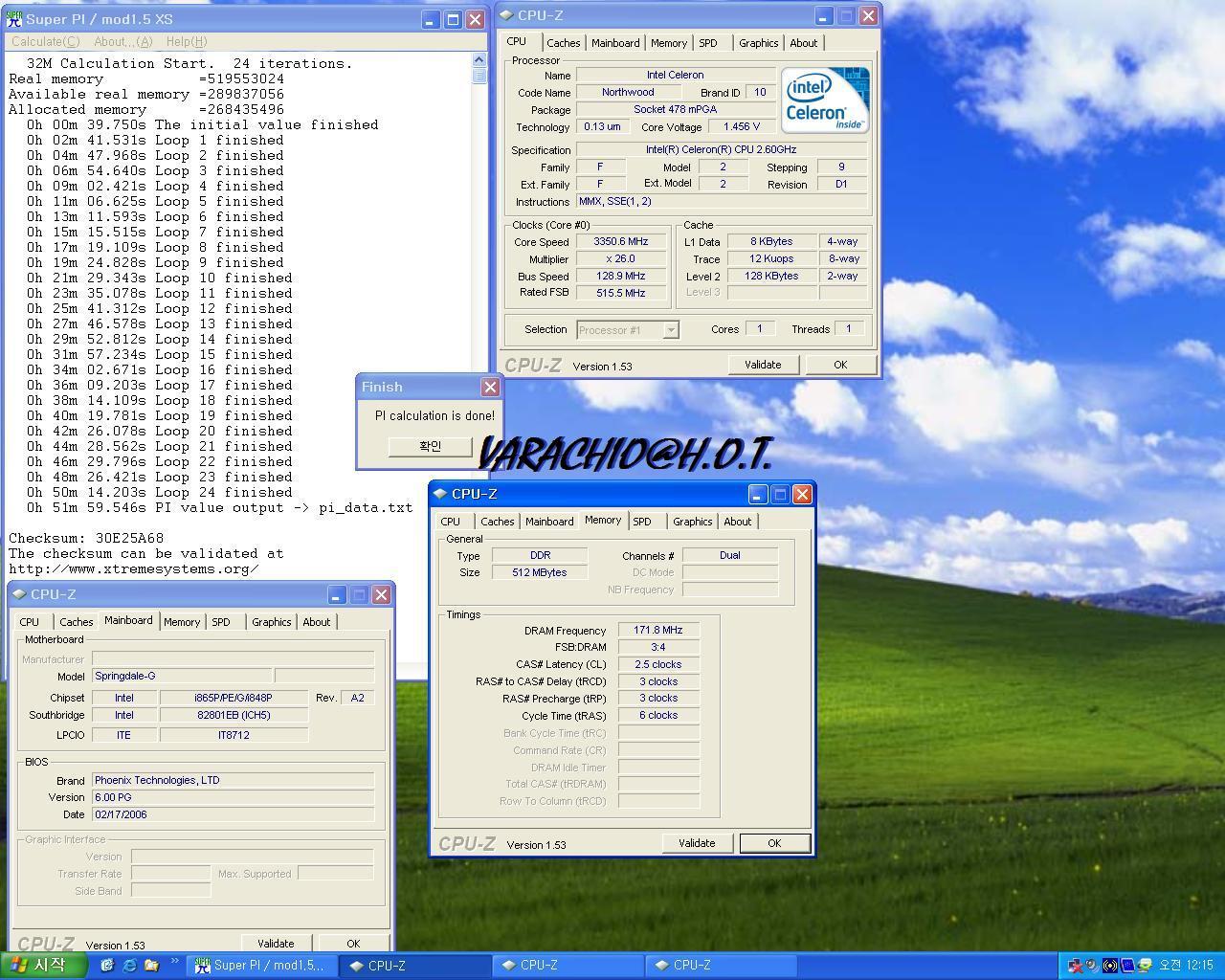1225x980 pixels.
Task: Maximize the Super PI window
Action: click(453, 19)
